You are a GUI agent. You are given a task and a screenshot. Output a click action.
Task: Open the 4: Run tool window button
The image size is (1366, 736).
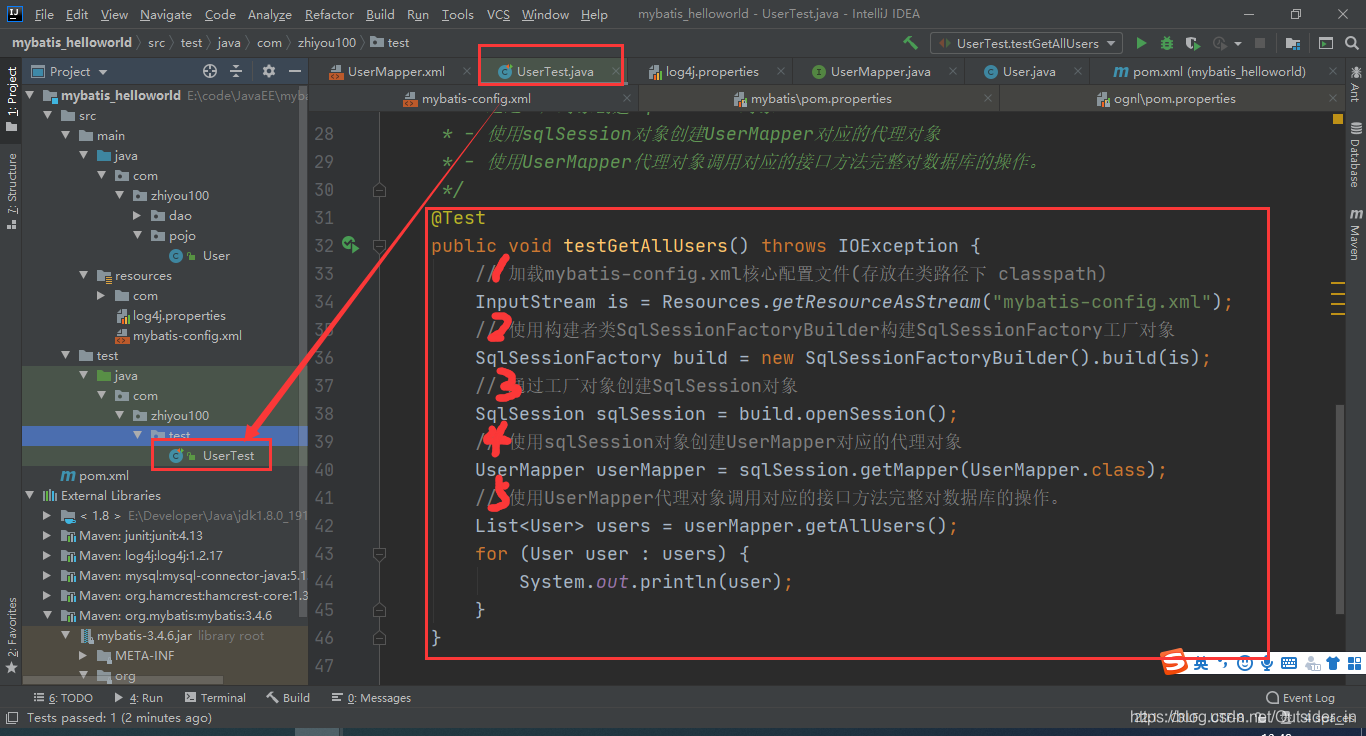[139, 698]
